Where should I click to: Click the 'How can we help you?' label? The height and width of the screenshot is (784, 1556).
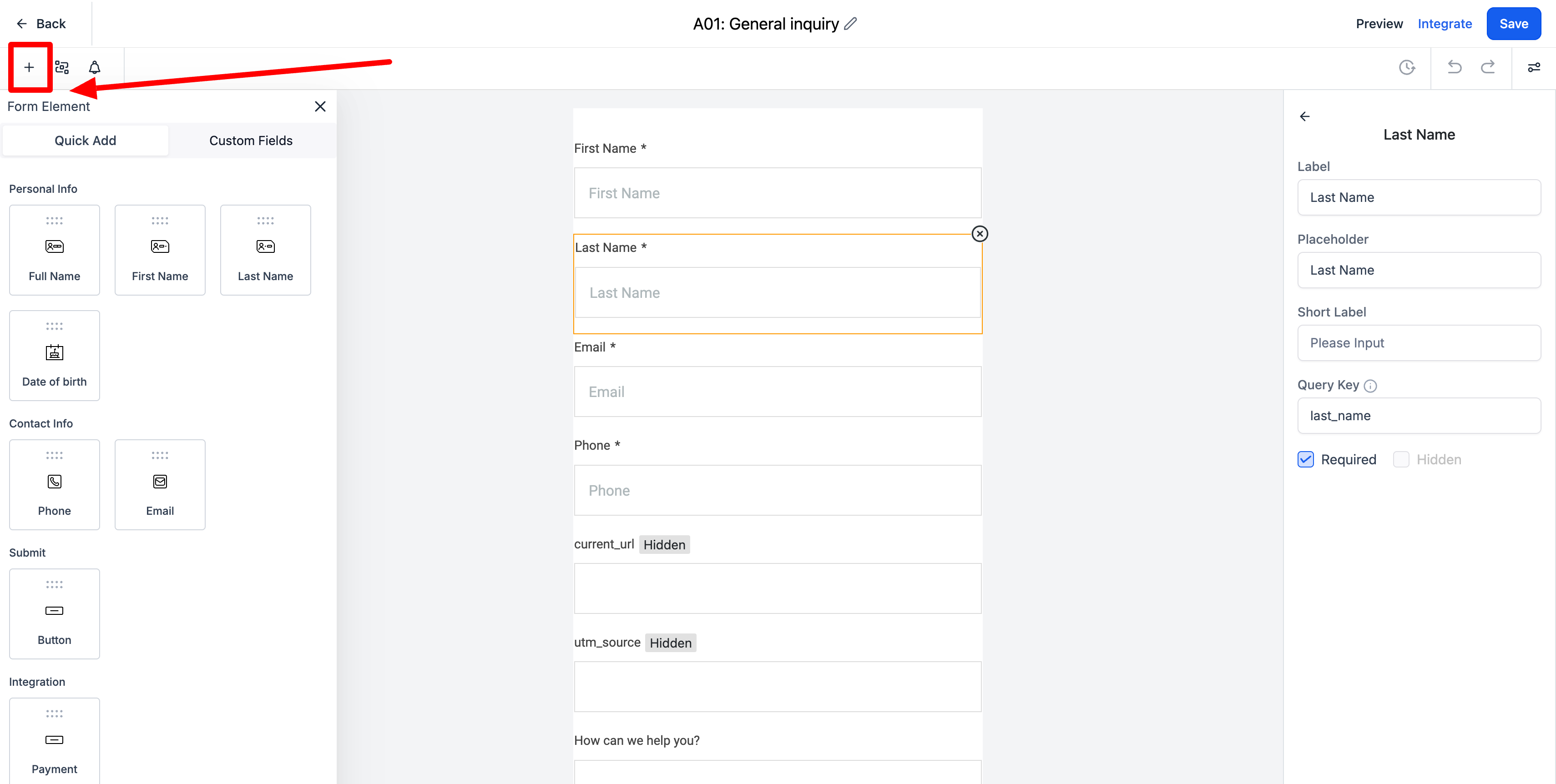coord(637,740)
